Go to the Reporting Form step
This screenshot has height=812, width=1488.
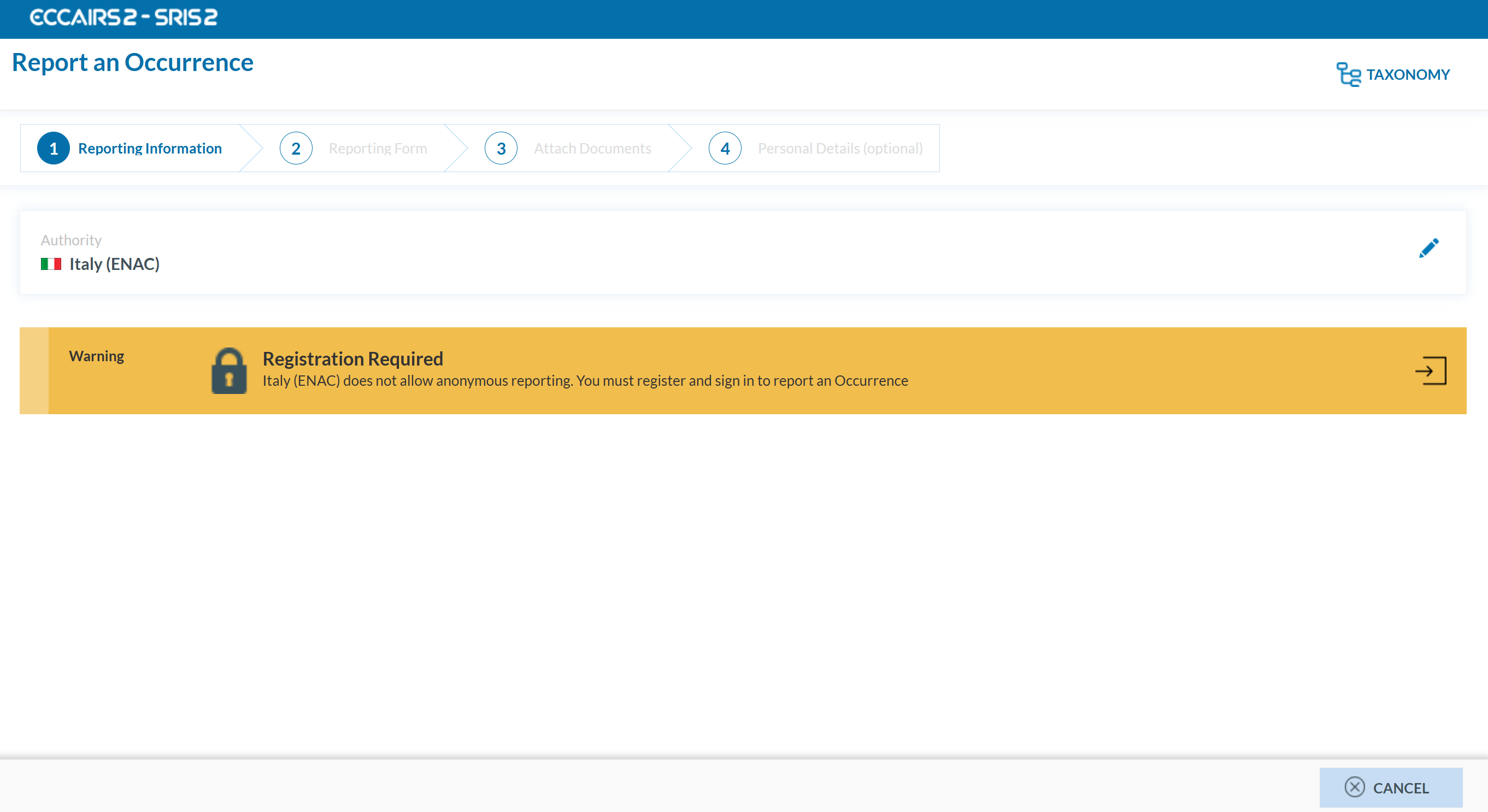(x=378, y=149)
